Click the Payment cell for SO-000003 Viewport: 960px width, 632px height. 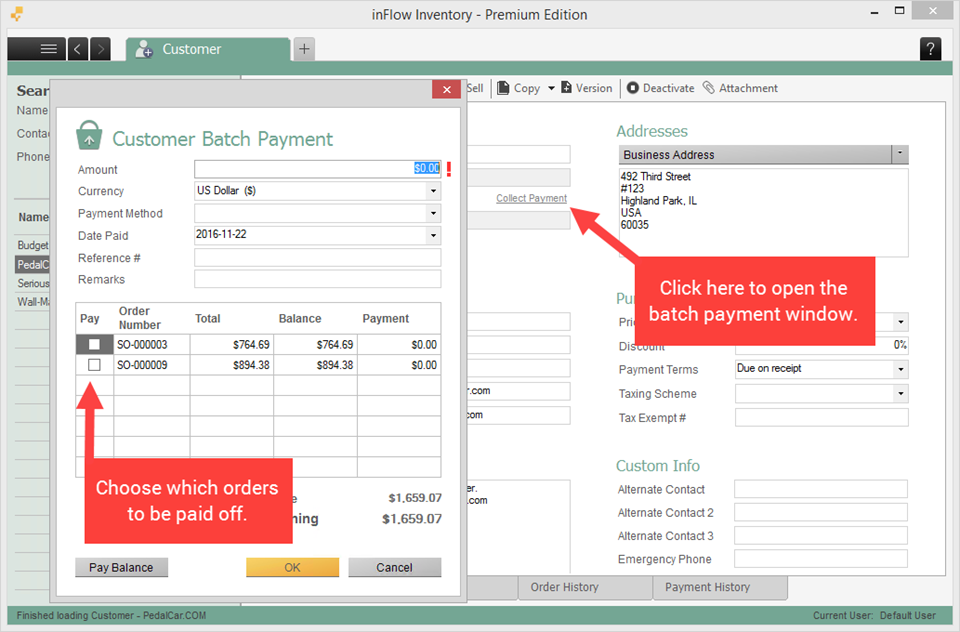(399, 345)
